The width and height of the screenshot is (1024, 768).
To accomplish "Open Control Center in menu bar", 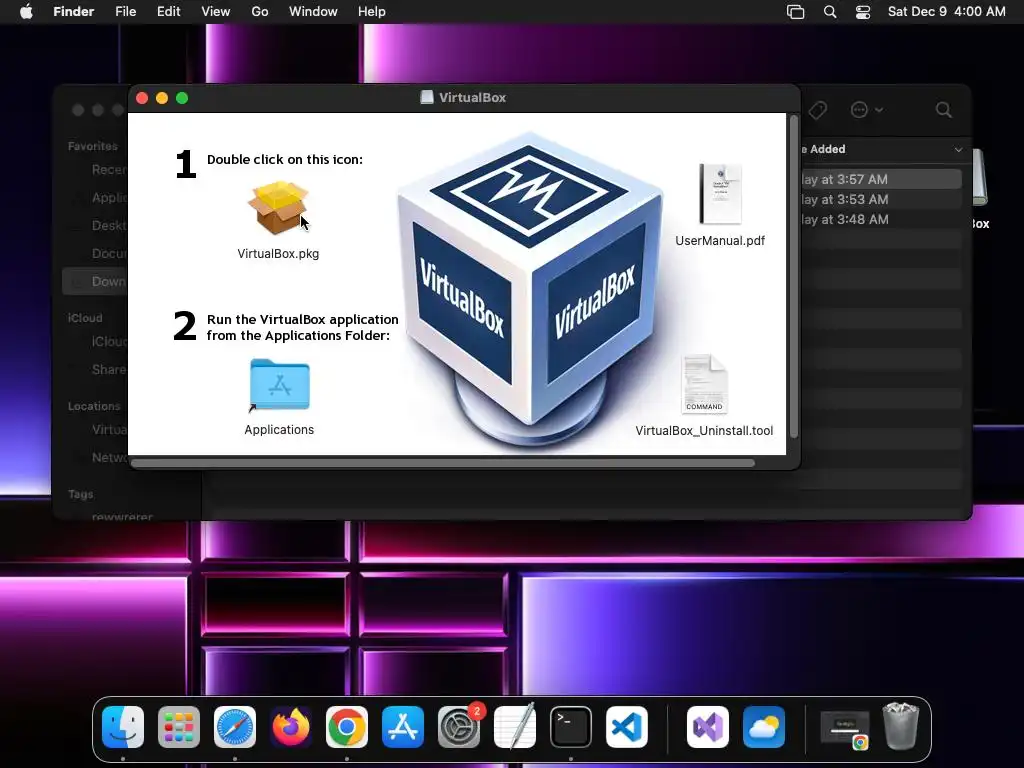I will click(863, 12).
